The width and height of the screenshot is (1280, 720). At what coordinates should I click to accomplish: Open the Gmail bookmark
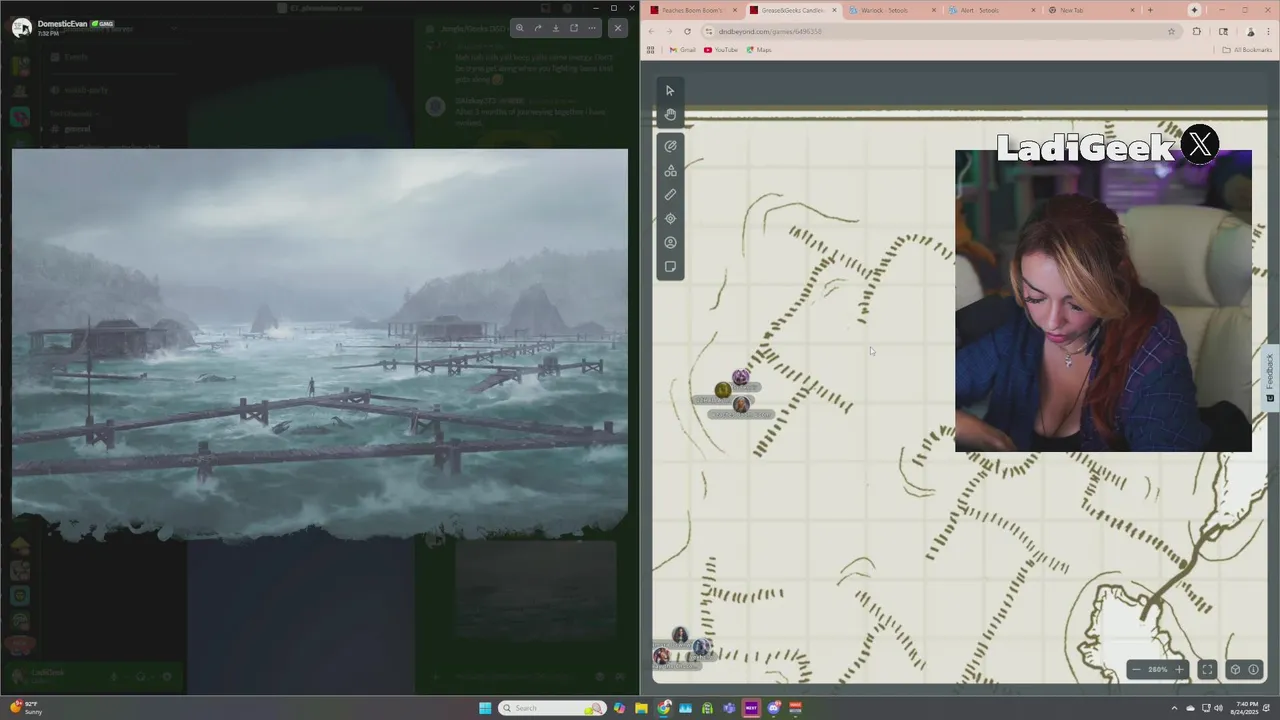click(682, 49)
